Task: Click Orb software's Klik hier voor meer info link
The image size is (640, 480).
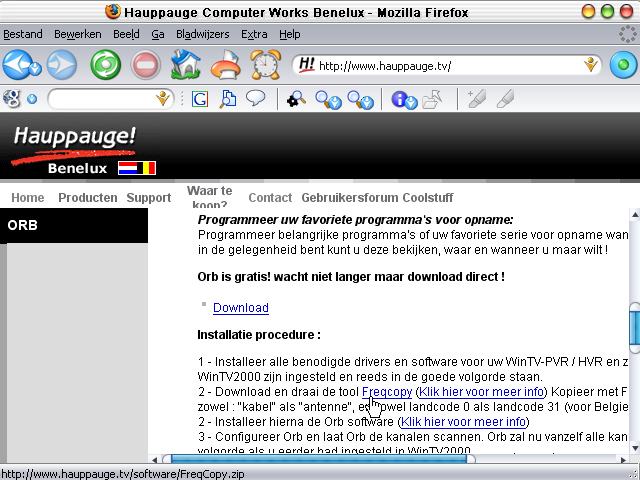Action: click(463, 422)
